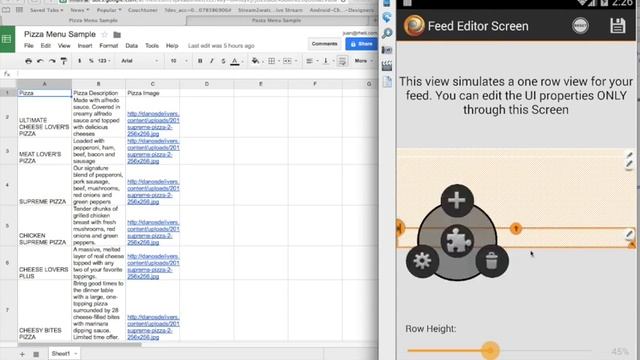Open image link in Meat Lover's Pizza row
The image size is (640, 360).
click(153, 151)
